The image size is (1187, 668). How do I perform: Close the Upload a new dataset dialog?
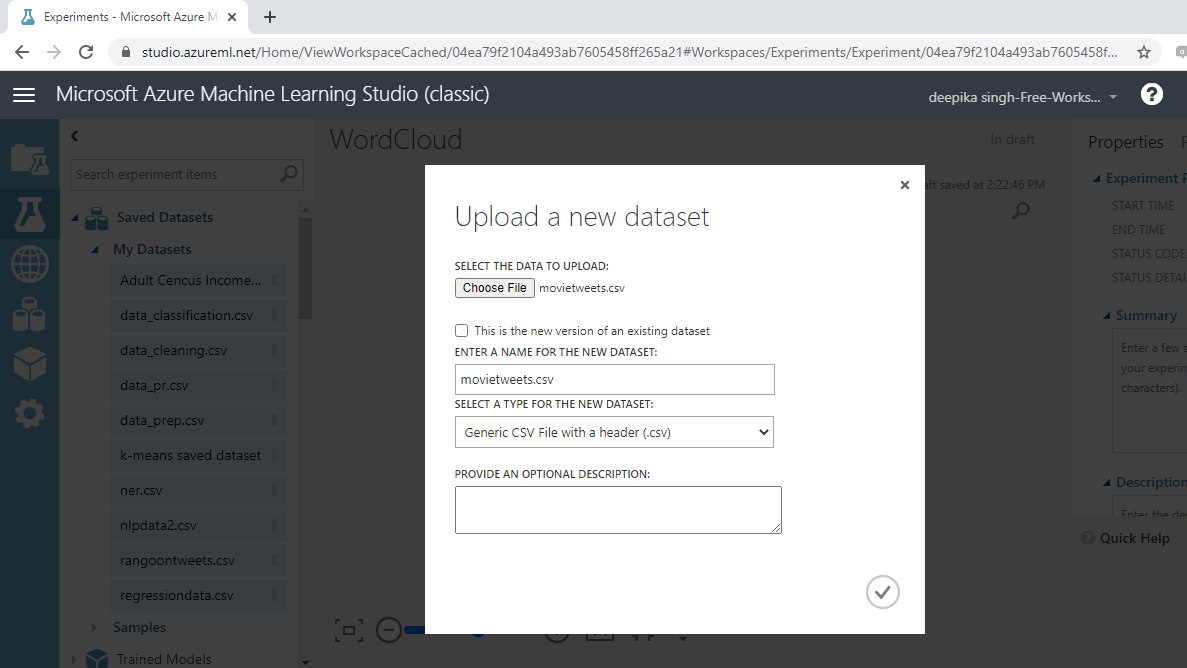905,185
